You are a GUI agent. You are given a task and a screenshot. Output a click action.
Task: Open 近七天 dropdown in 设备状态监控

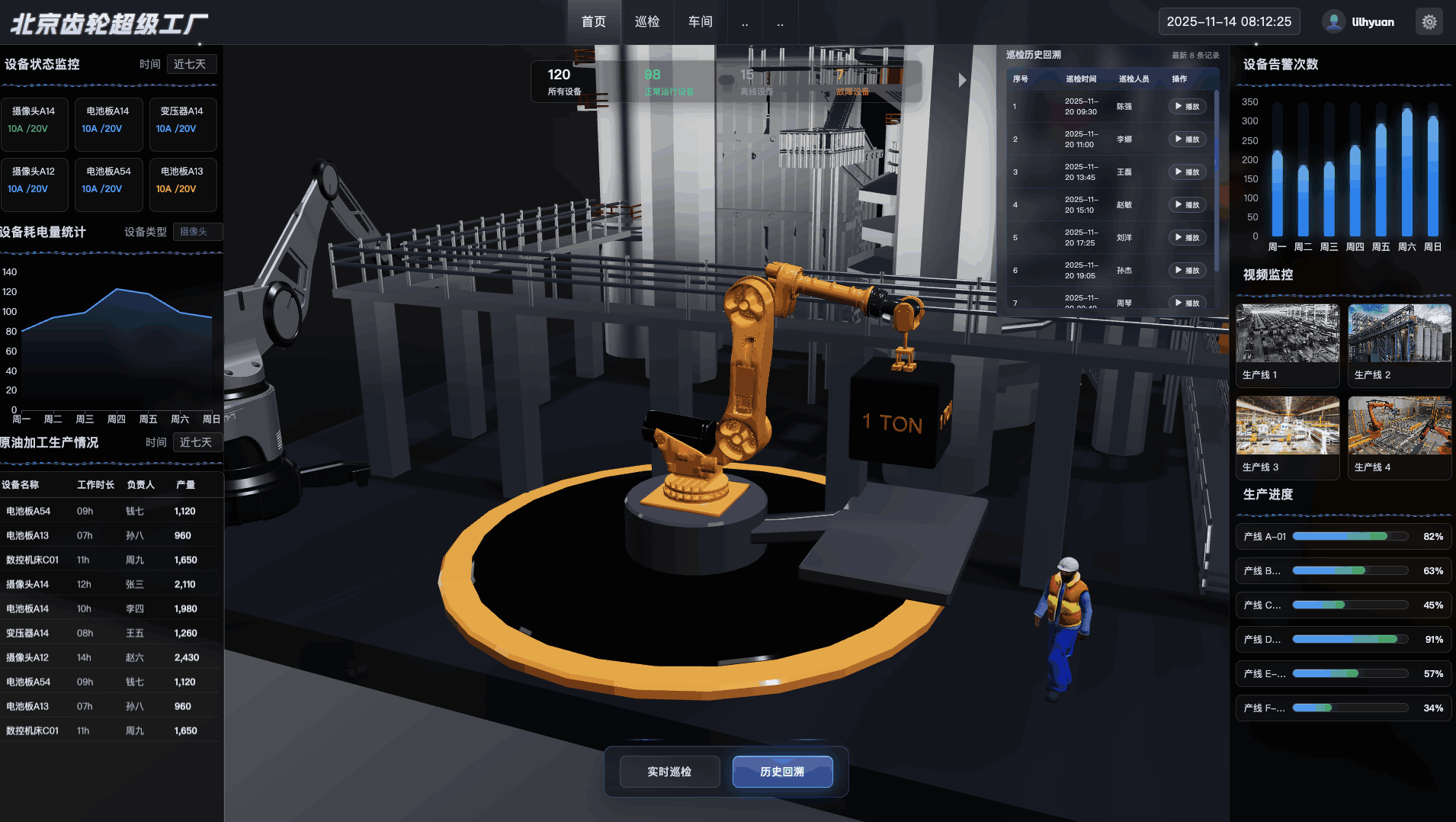tap(191, 64)
